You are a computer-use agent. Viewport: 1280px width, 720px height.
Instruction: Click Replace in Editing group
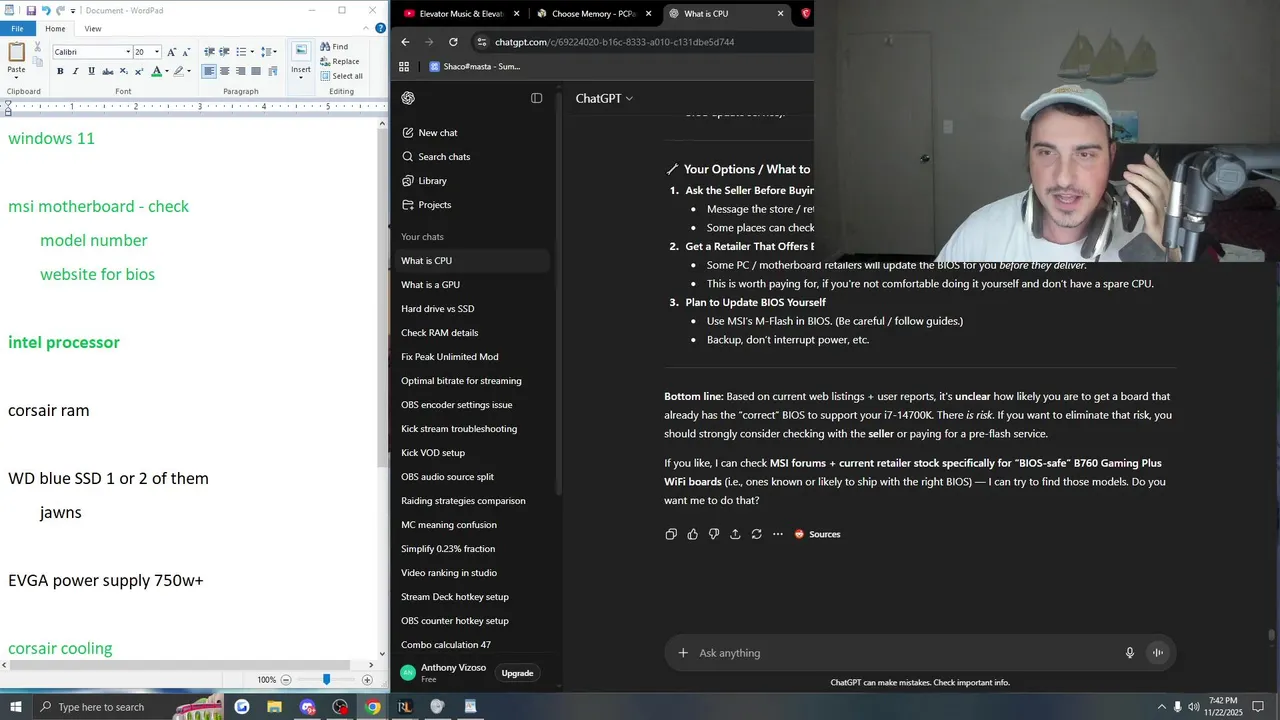click(339, 61)
